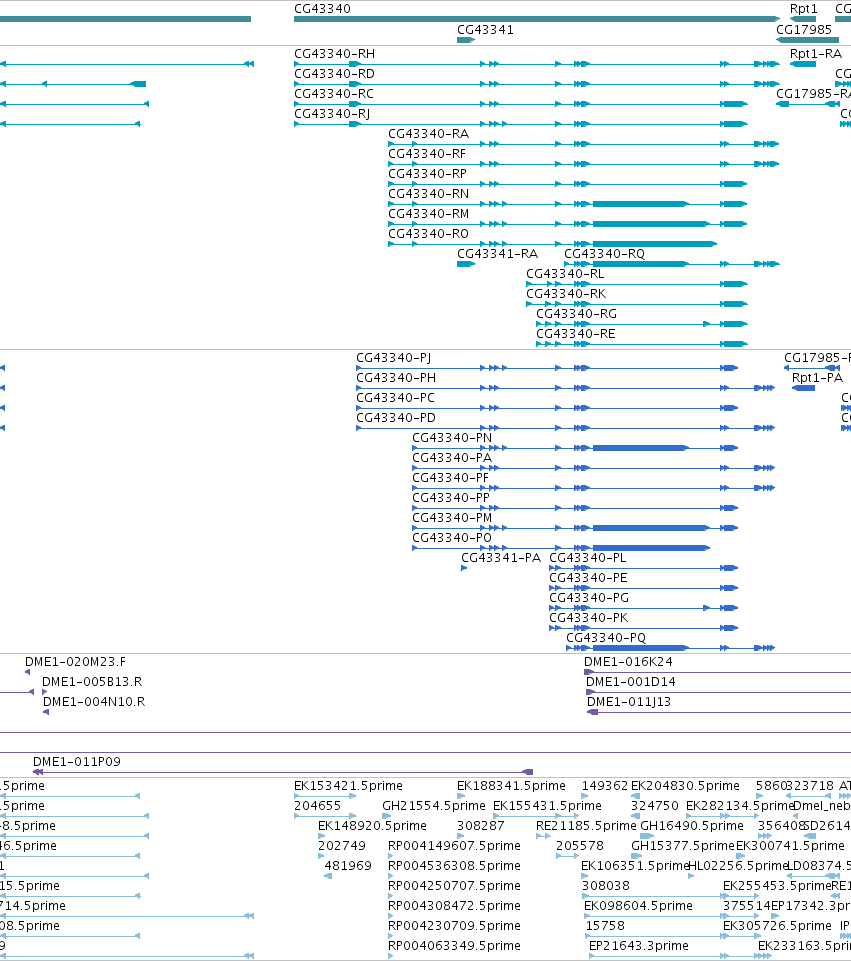851x961 pixels.
Task: Select protein CG43340-PQ
Action: 606,637
